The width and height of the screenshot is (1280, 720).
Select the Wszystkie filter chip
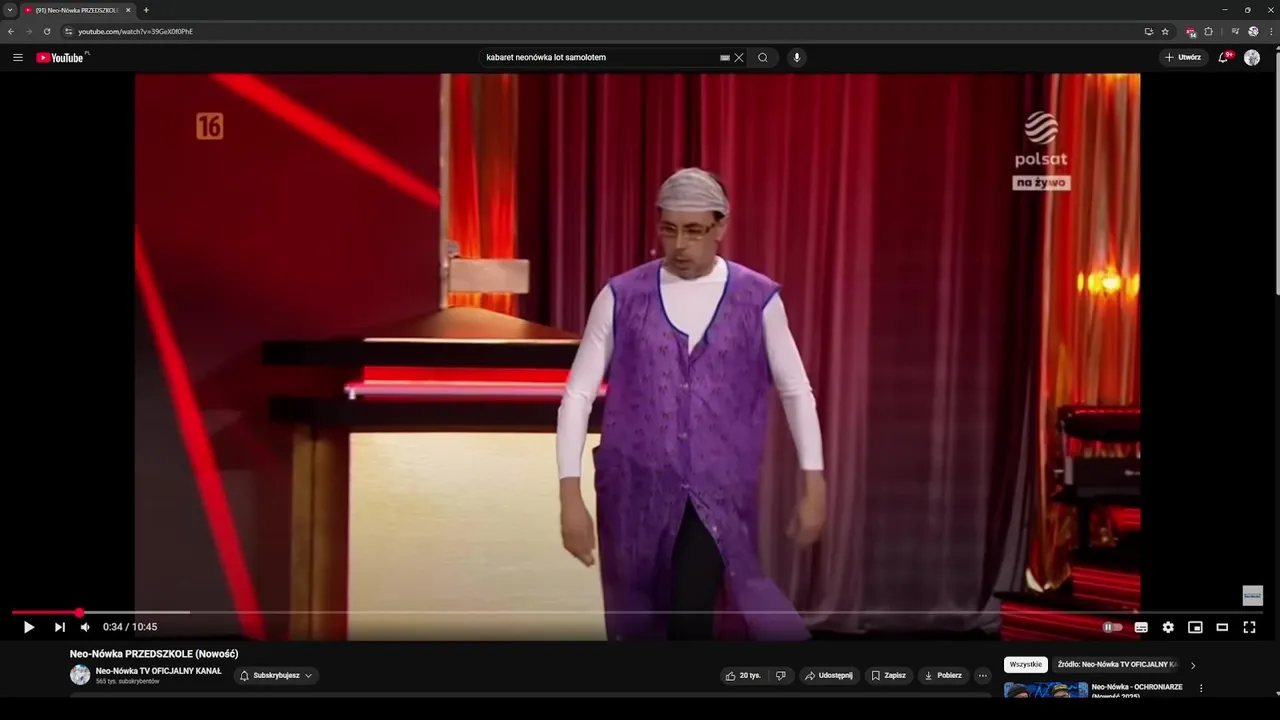[1025, 664]
